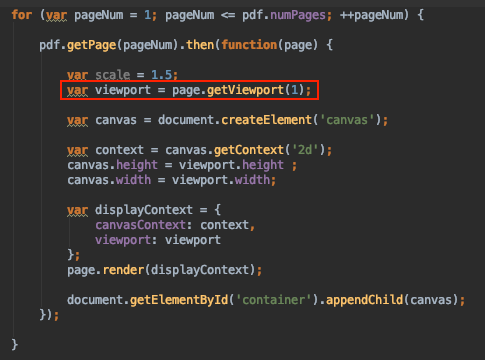Click the '2d' string literal
This screenshot has height=360, width=485.
click(x=305, y=150)
